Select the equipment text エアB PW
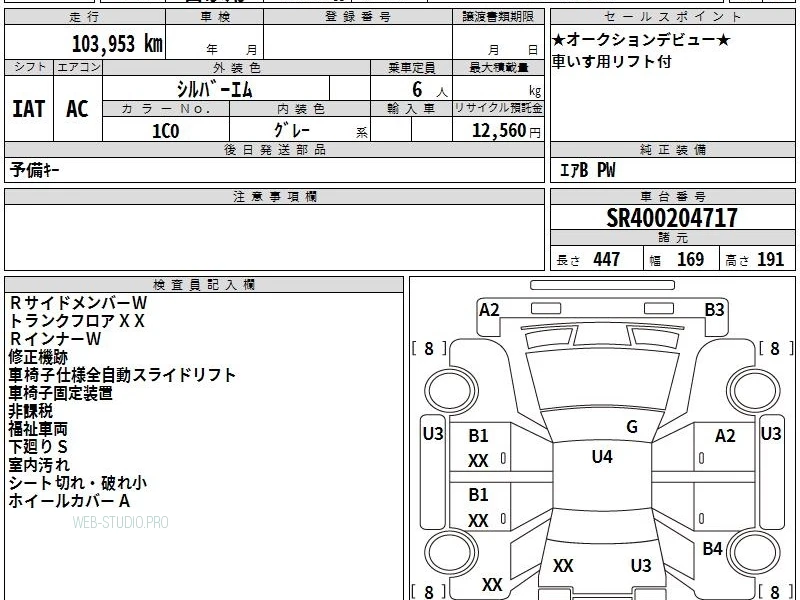Image resolution: width=800 pixels, height=600 pixels. point(588,170)
